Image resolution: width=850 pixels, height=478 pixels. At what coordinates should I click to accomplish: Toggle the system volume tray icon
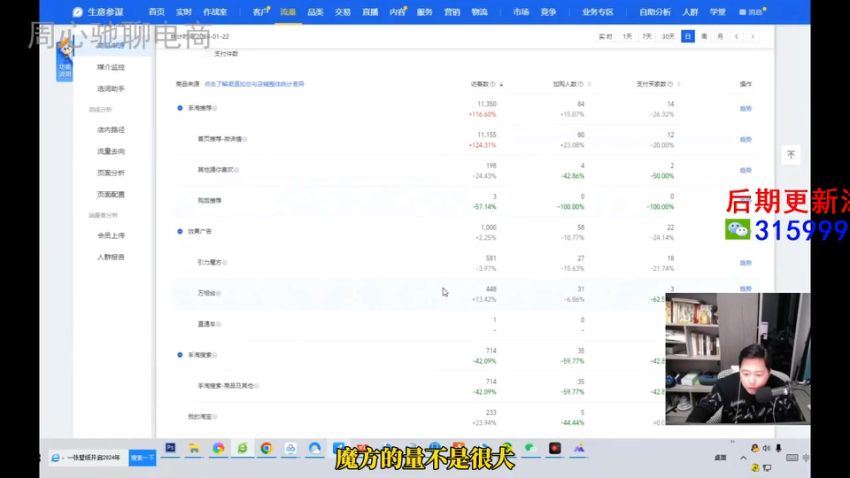coord(767,448)
